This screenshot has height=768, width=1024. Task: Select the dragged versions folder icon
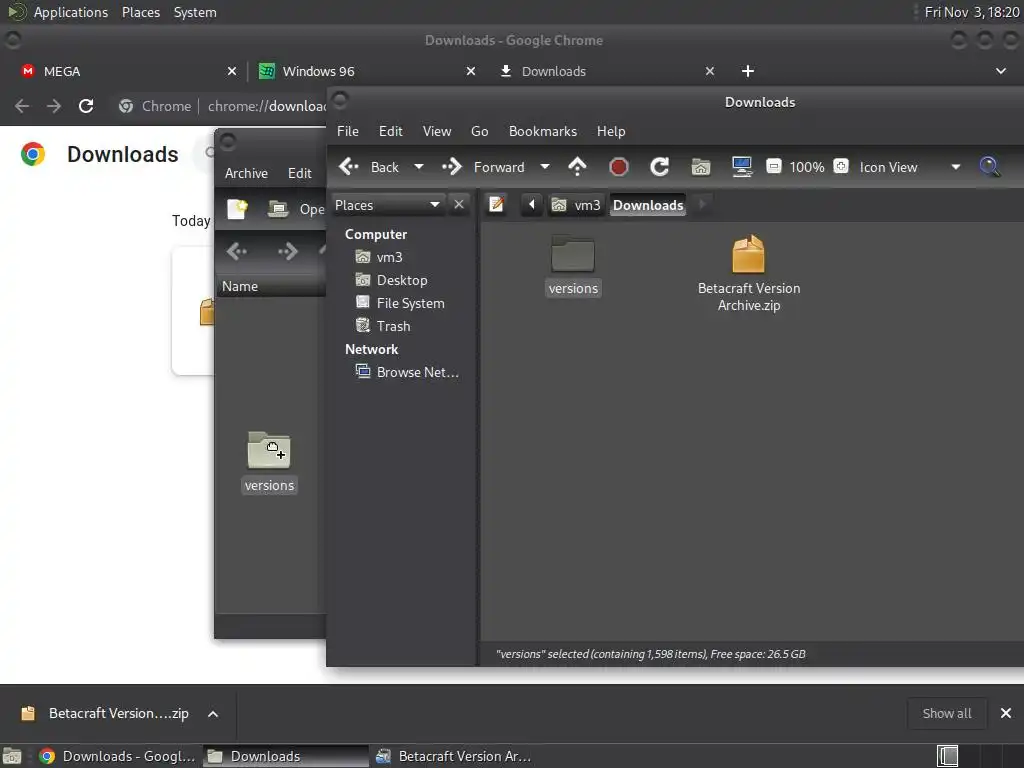pyautogui.click(x=269, y=462)
